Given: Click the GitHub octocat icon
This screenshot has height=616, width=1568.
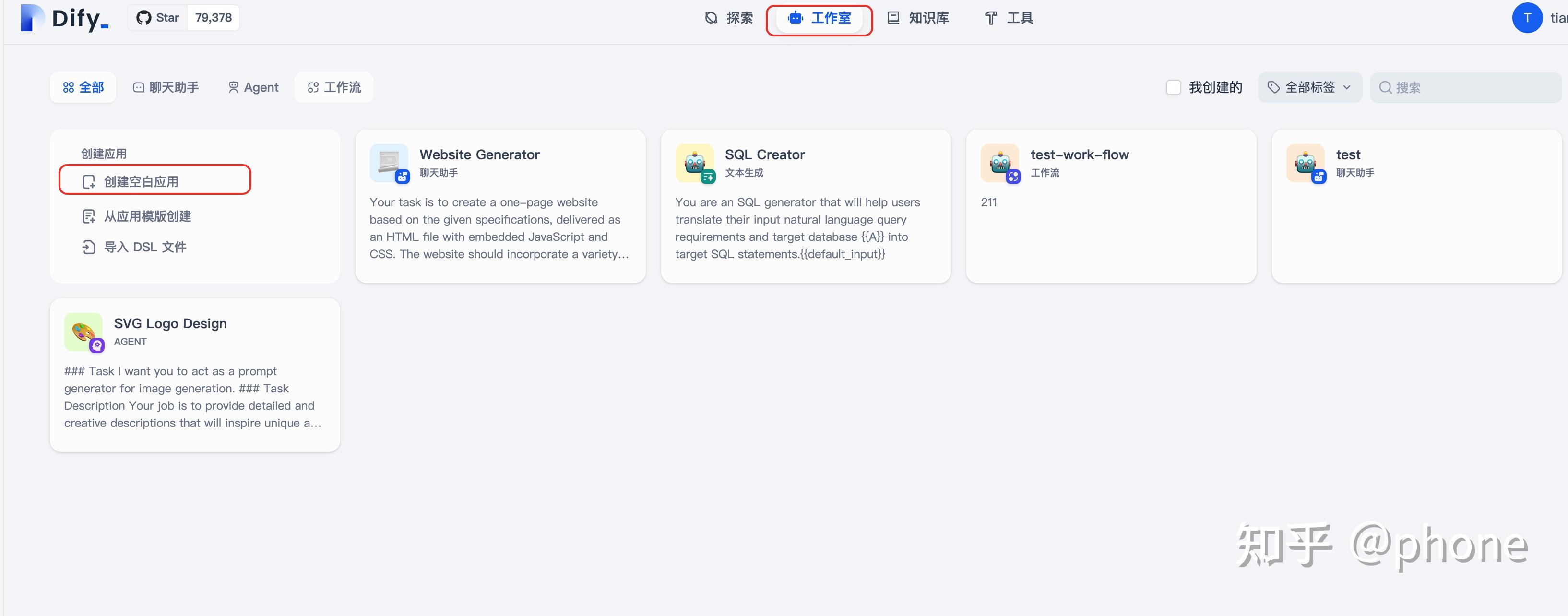Looking at the screenshot, I should point(143,18).
